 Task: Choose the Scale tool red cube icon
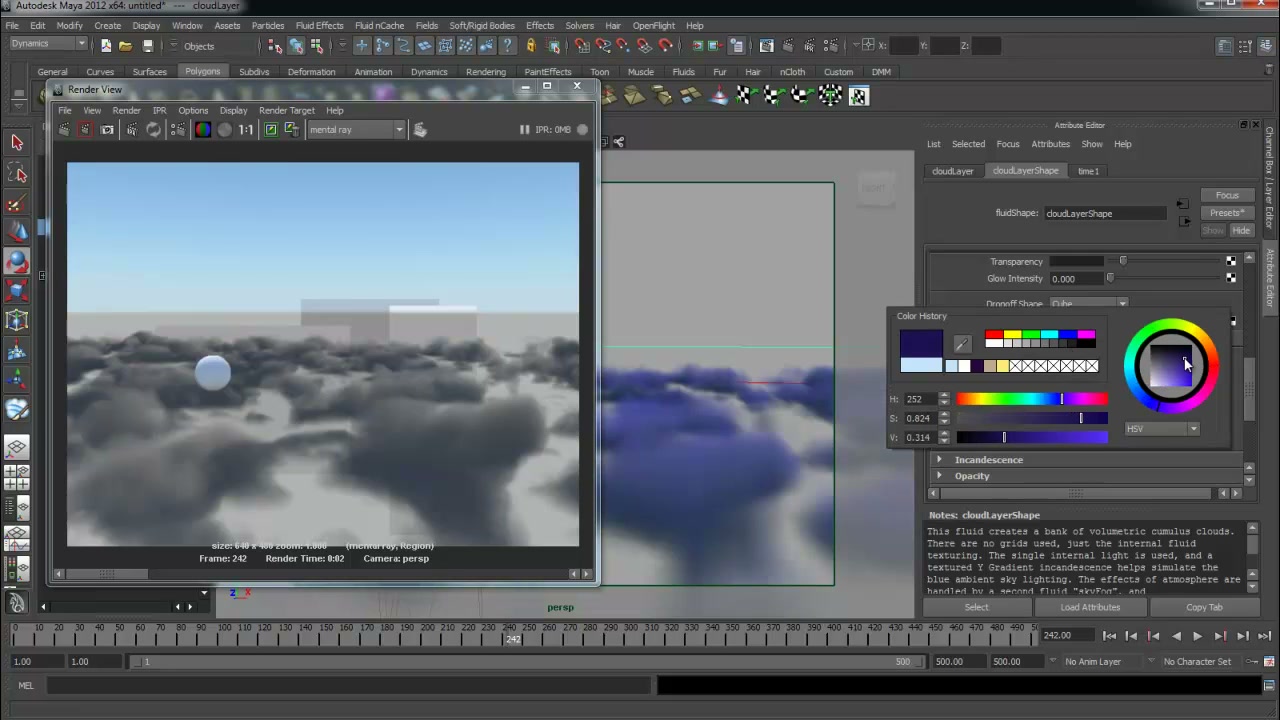pyautogui.click(x=17, y=291)
